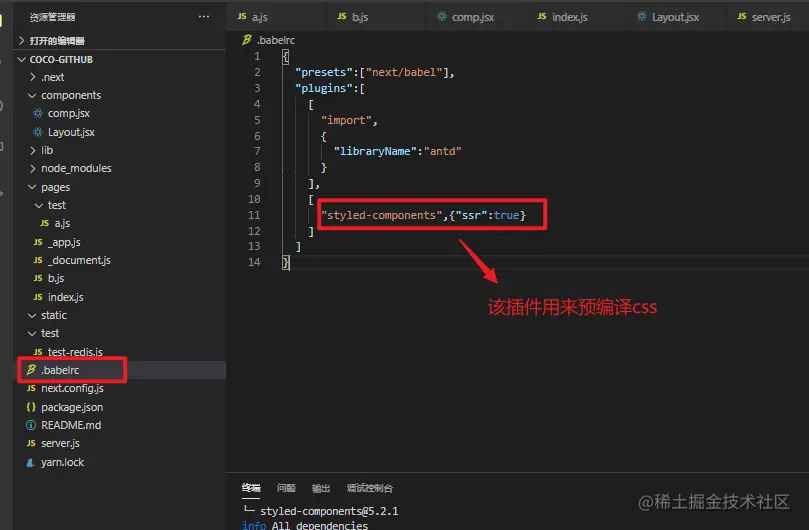809x530 pixels.
Task: Open test-redis.js from the file tree
Action: pyautogui.click(x=75, y=351)
